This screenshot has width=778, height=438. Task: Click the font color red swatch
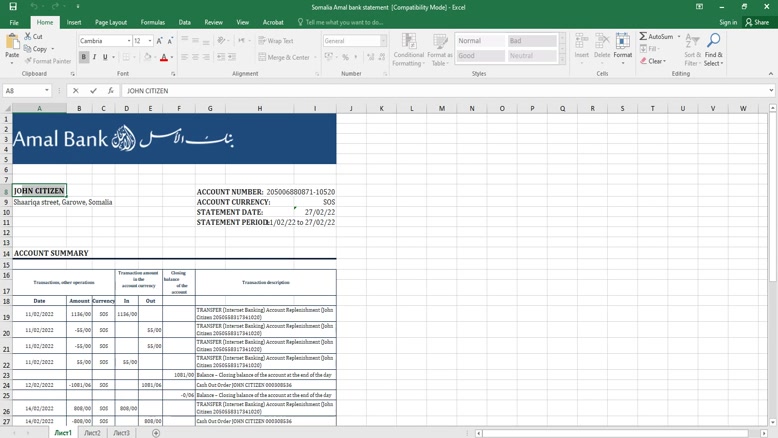tap(164, 57)
